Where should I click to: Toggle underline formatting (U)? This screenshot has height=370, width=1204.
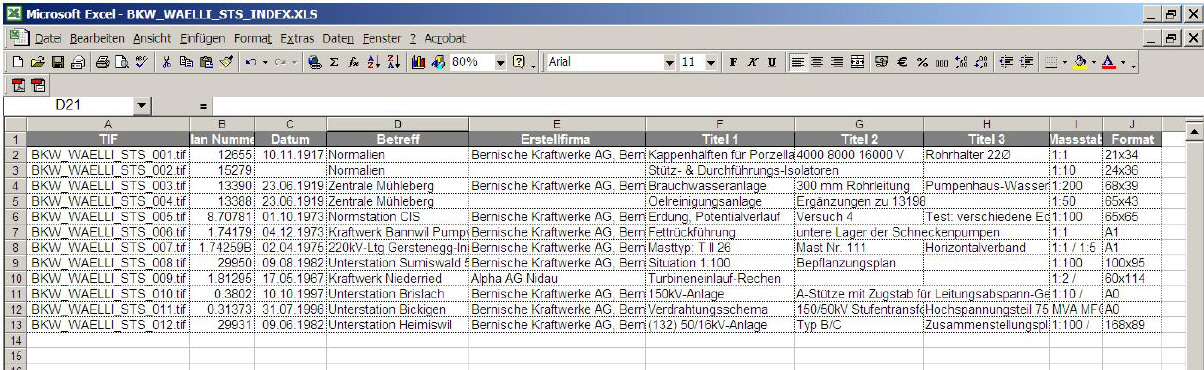[772, 62]
